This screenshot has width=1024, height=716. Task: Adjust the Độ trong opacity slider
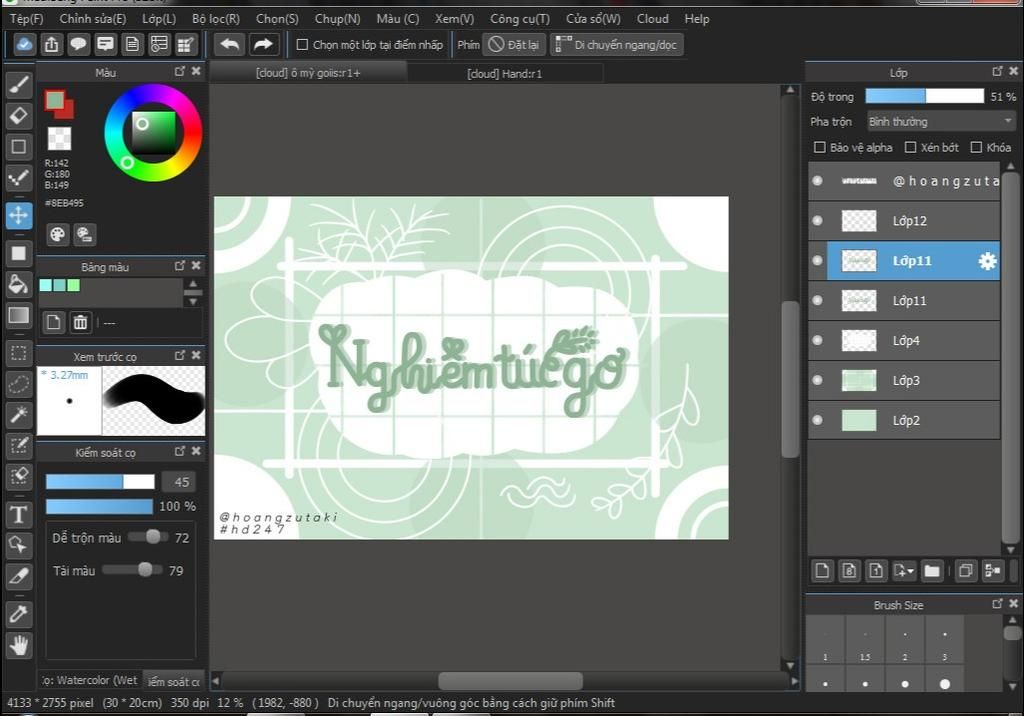[x=925, y=97]
